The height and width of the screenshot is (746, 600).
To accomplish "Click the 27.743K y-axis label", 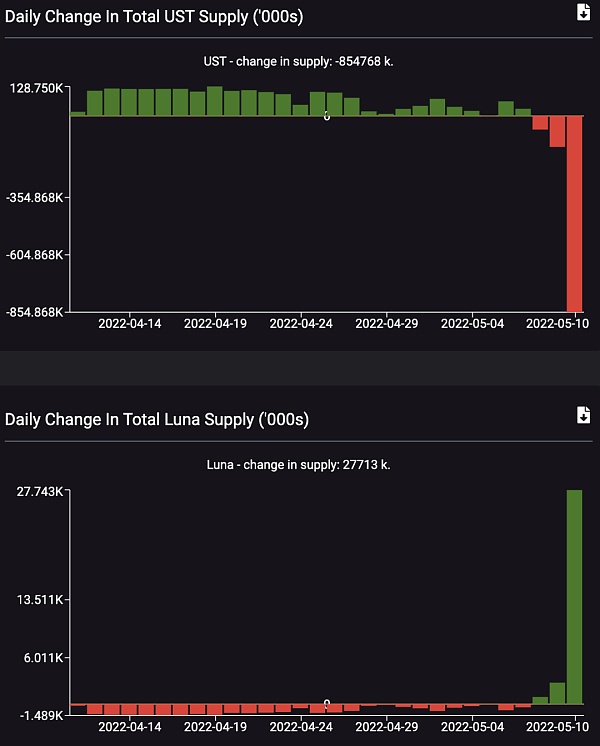I will (x=39, y=491).
